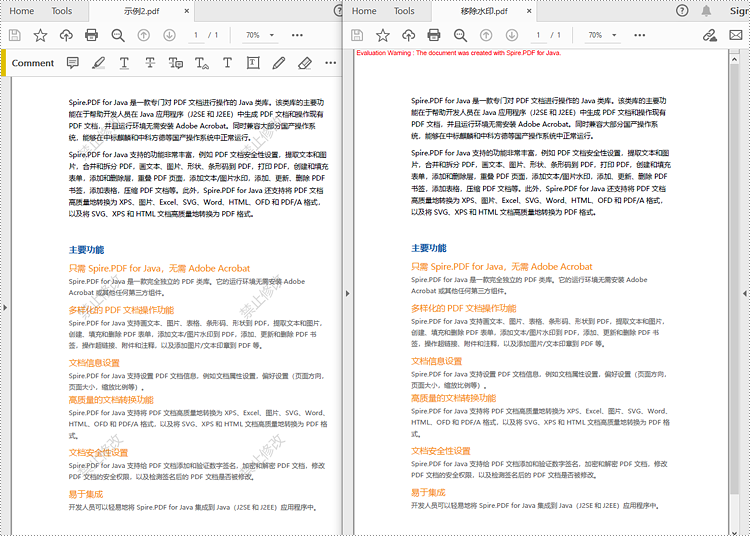
Task: Click vertical scrollbar thumb in right window
Action: click(734, 280)
